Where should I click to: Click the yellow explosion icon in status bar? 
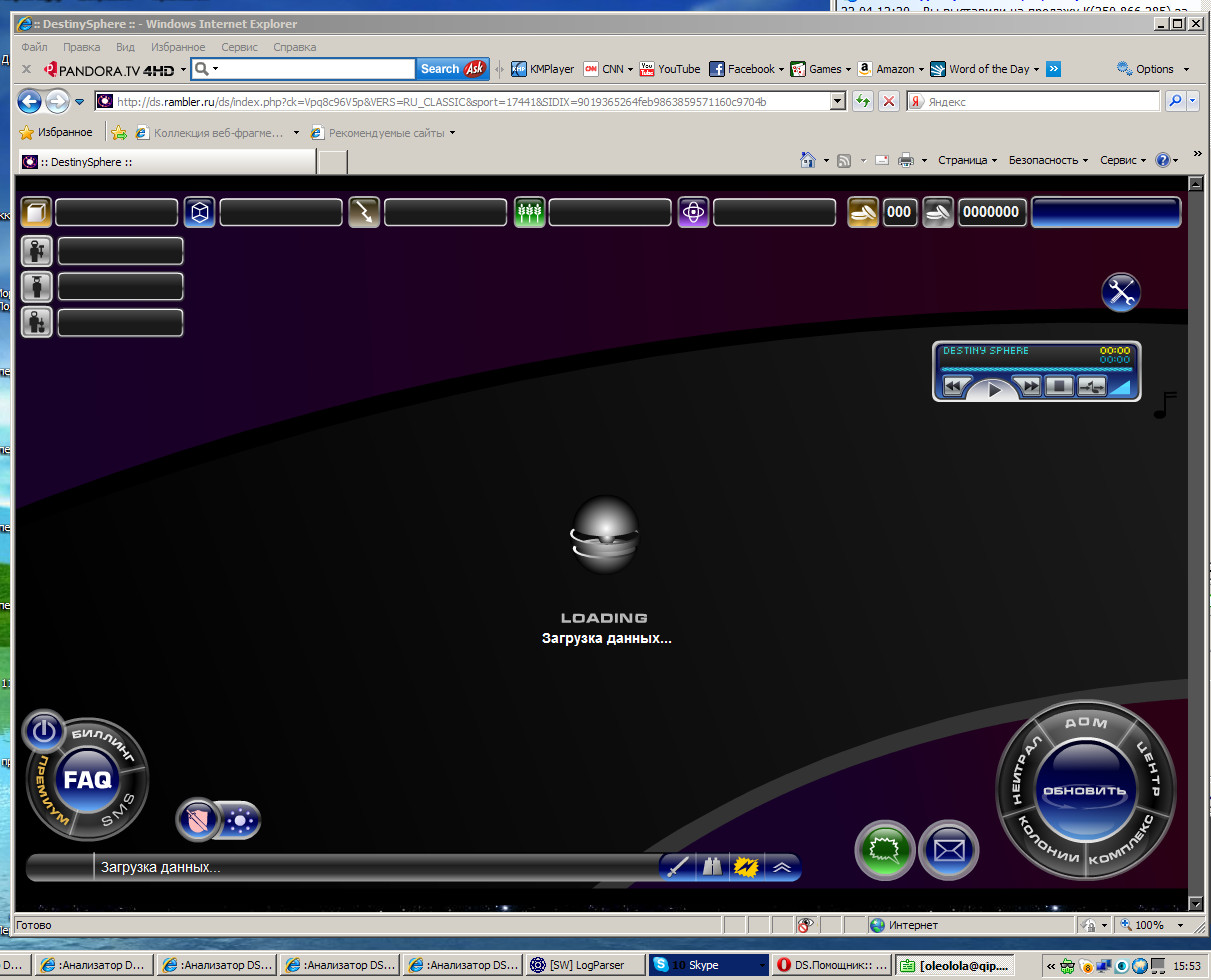point(745,867)
